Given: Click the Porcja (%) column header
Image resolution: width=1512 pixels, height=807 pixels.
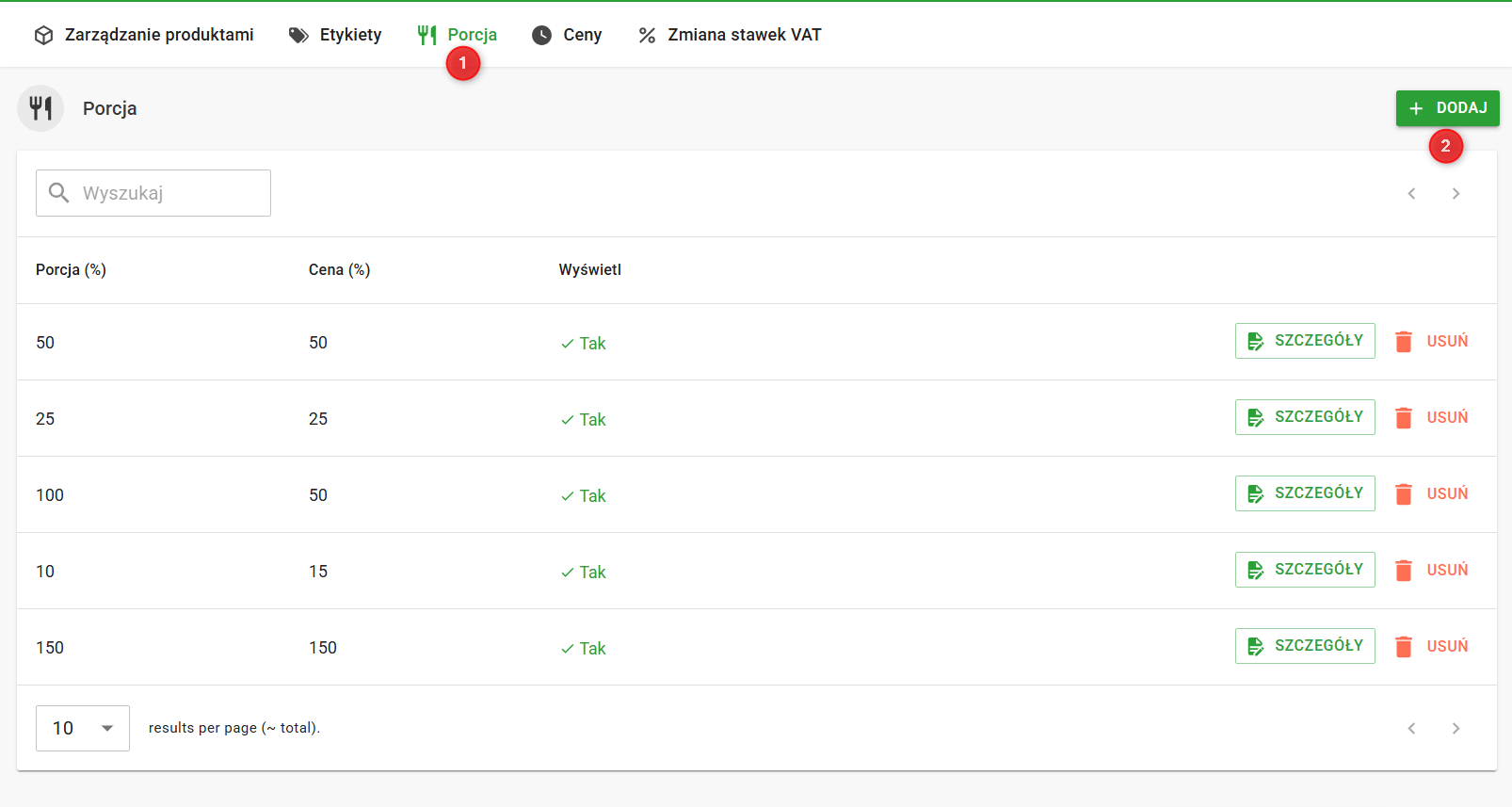Looking at the screenshot, I should tap(71, 270).
